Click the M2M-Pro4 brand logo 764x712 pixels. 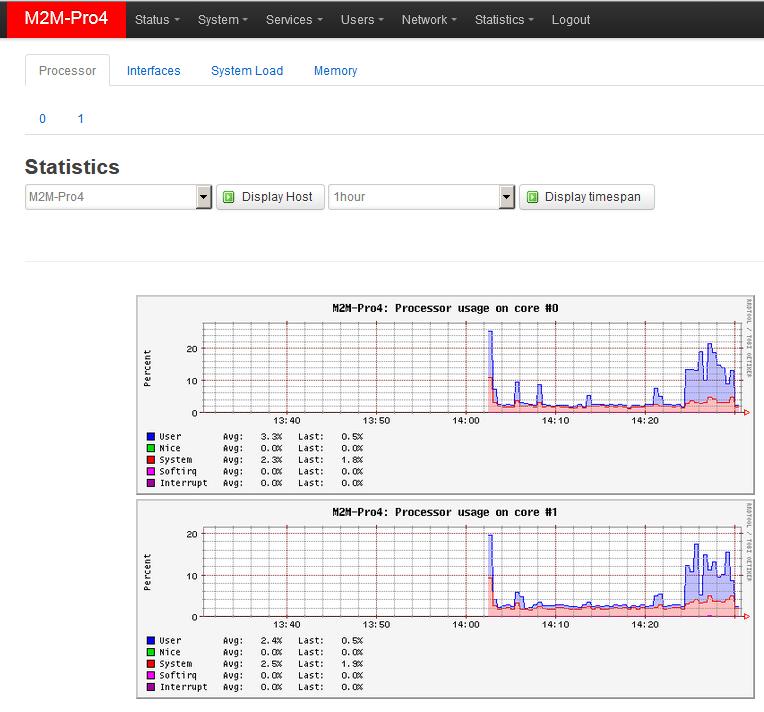pyautogui.click(x=66, y=19)
